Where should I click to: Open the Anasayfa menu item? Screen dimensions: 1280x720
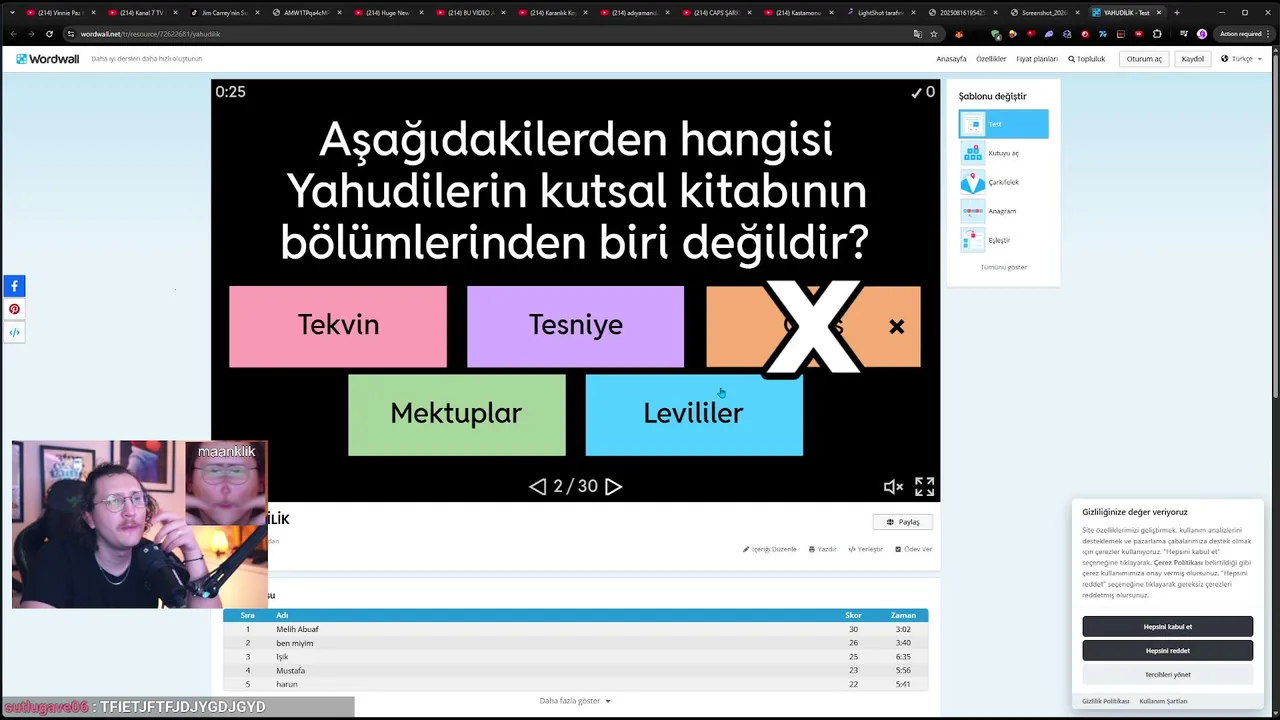[951, 59]
